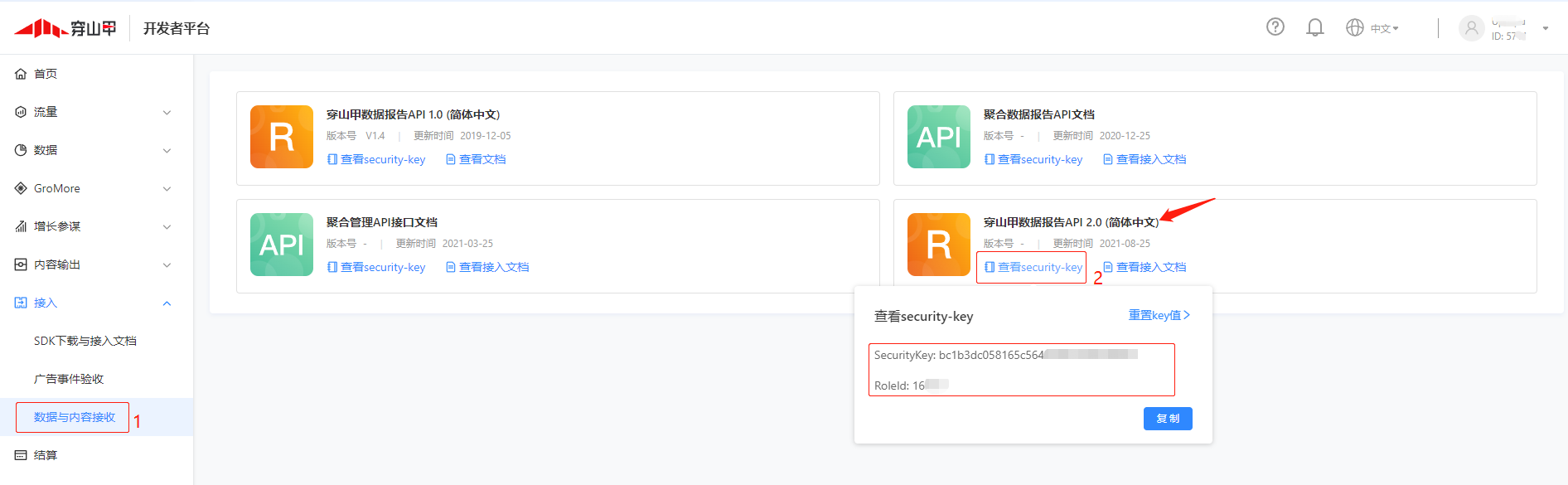Viewport: 1568px width, 485px height.
Task: Select the 接入 sidebar menu label
Action: [x=46, y=303]
